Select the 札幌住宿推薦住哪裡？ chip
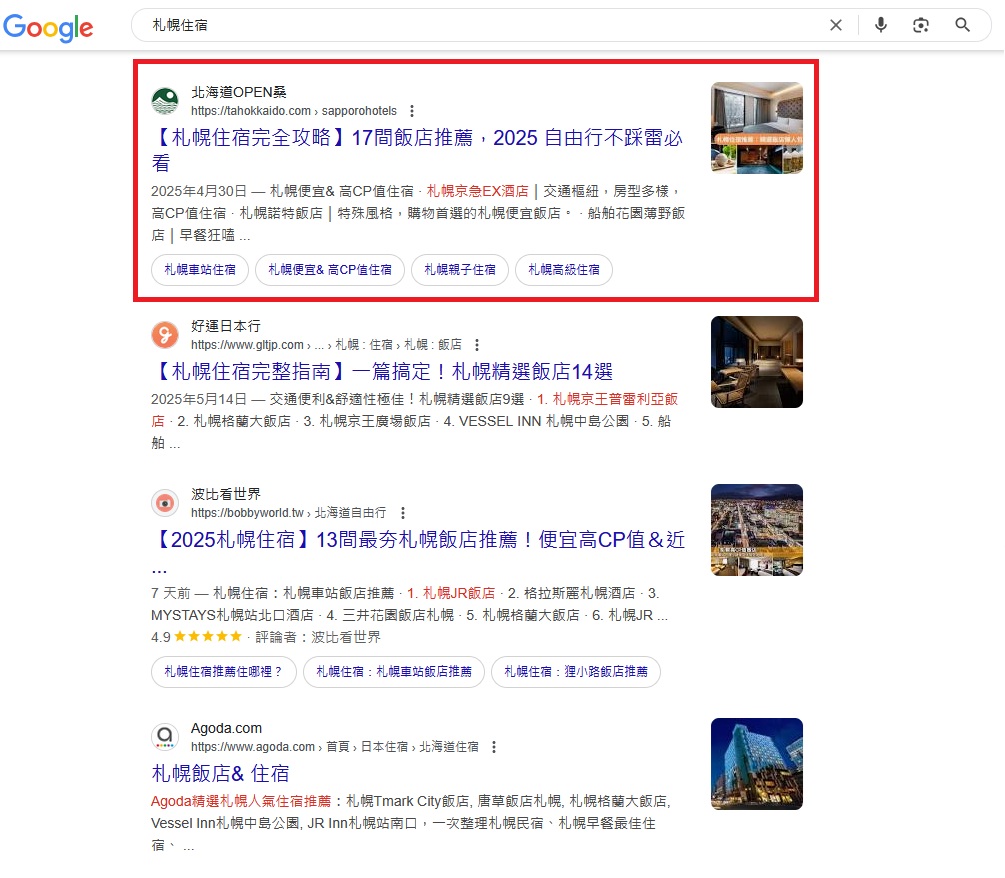1005x878 pixels. point(224,672)
